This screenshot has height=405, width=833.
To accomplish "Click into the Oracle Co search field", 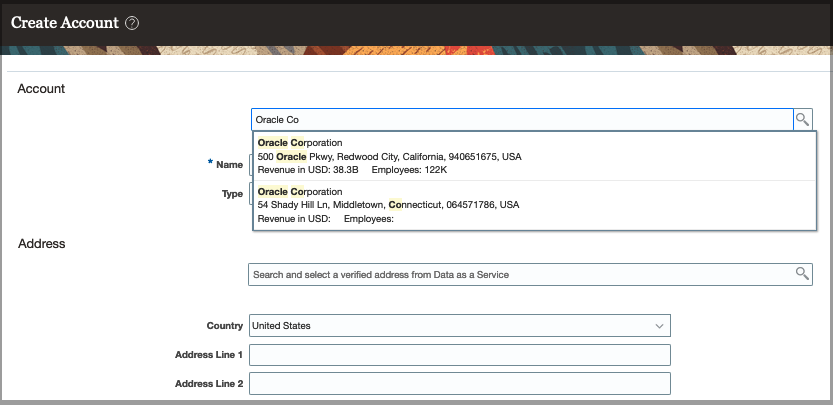I will pos(522,120).
